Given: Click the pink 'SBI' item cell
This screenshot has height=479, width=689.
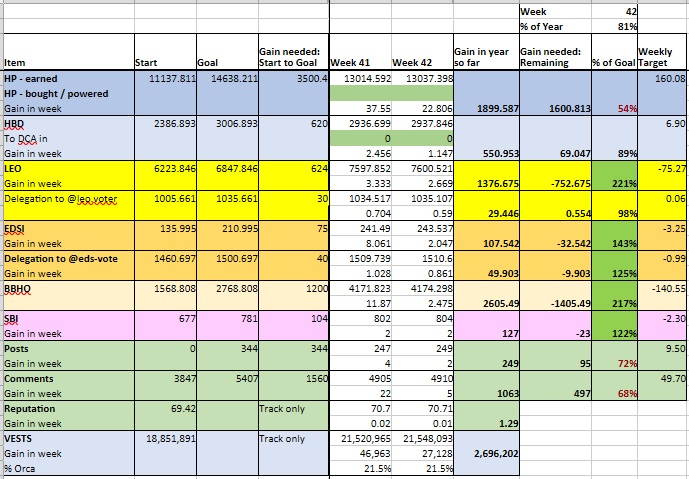Looking at the screenshot, I should (x=66, y=319).
